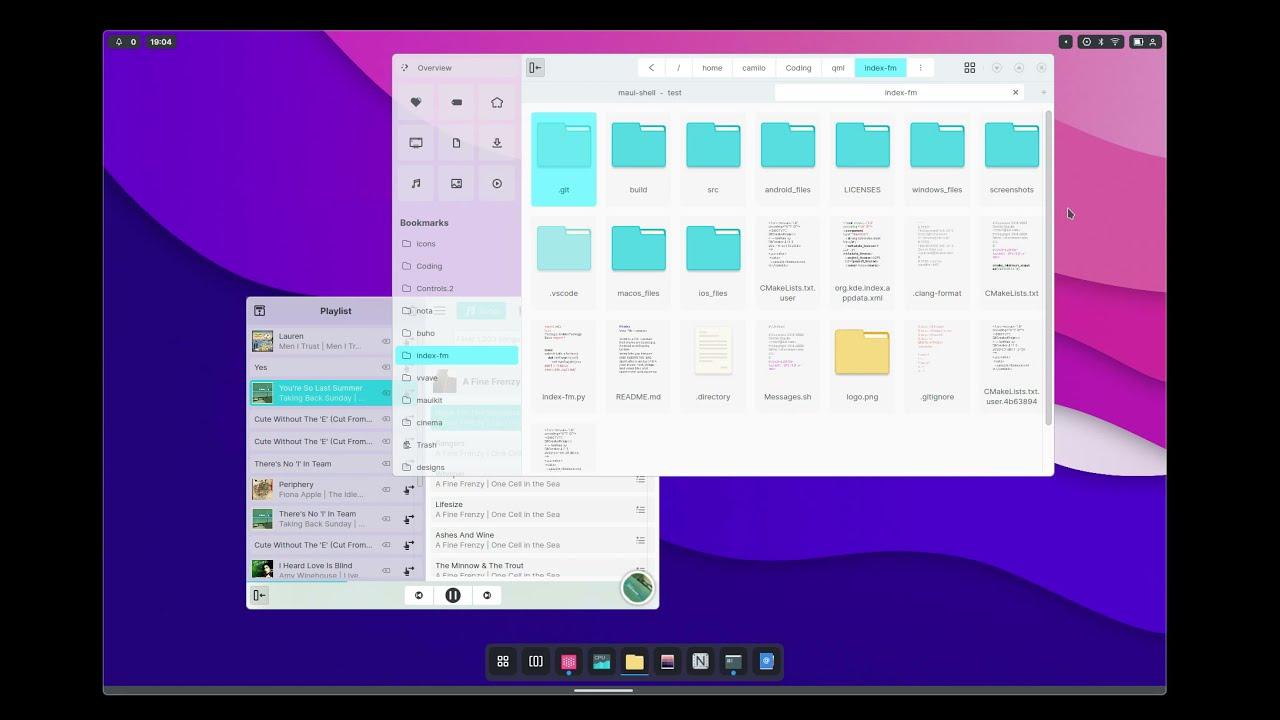Navigate to qml in breadcrumb
This screenshot has width=1280, height=720.
pyautogui.click(x=838, y=68)
